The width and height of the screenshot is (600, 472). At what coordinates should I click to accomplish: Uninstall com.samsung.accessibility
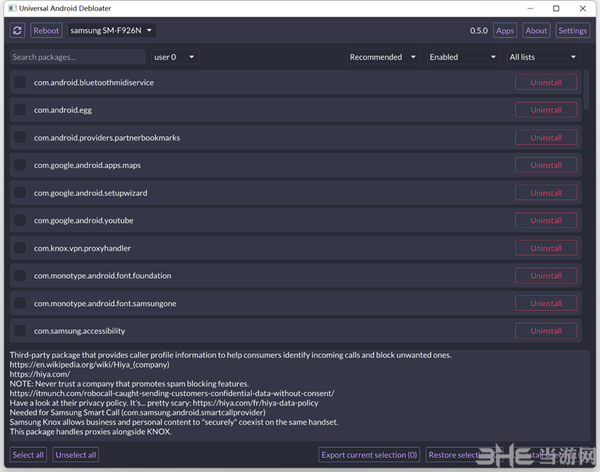[546, 331]
